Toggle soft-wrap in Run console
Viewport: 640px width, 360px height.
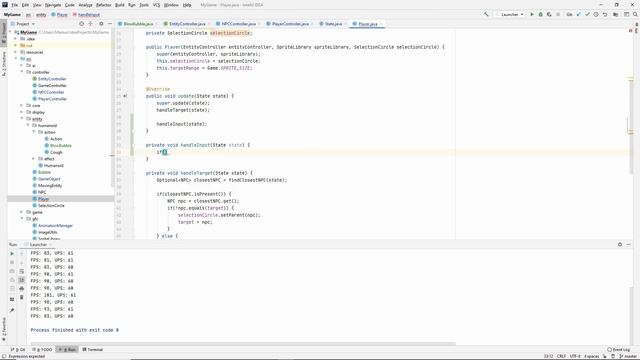pyautogui.click(x=22, y=271)
